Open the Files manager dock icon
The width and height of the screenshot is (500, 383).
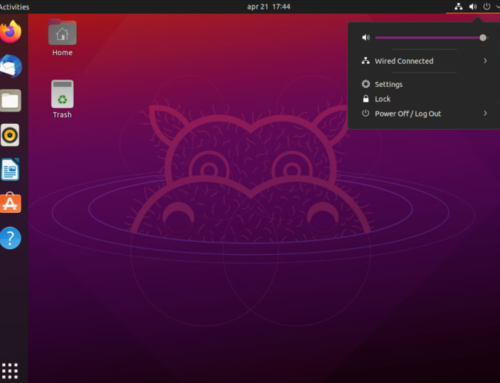[x=10, y=100]
